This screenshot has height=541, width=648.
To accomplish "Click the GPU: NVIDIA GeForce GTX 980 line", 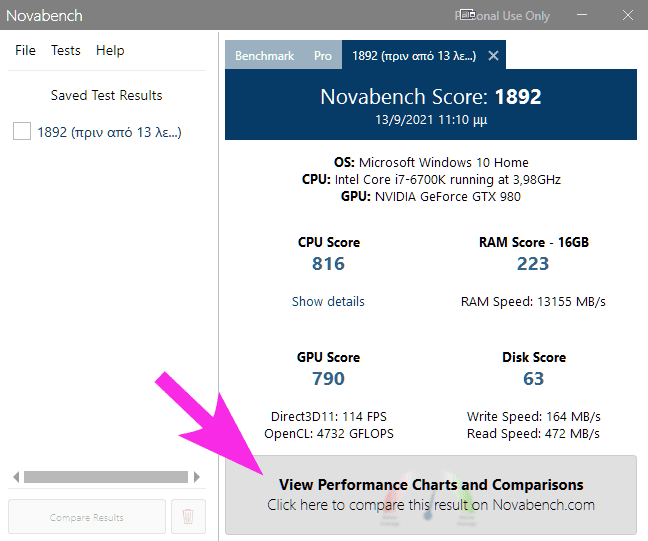I will coord(431,196).
